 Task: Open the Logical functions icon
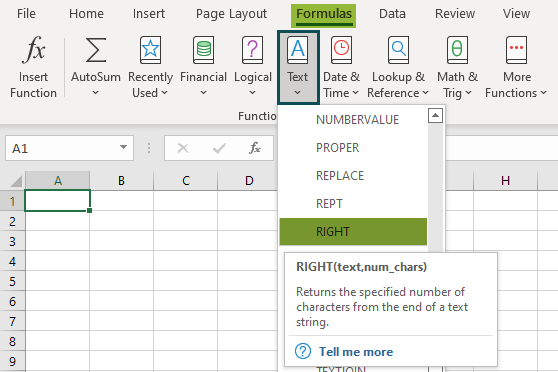pyautogui.click(x=253, y=50)
